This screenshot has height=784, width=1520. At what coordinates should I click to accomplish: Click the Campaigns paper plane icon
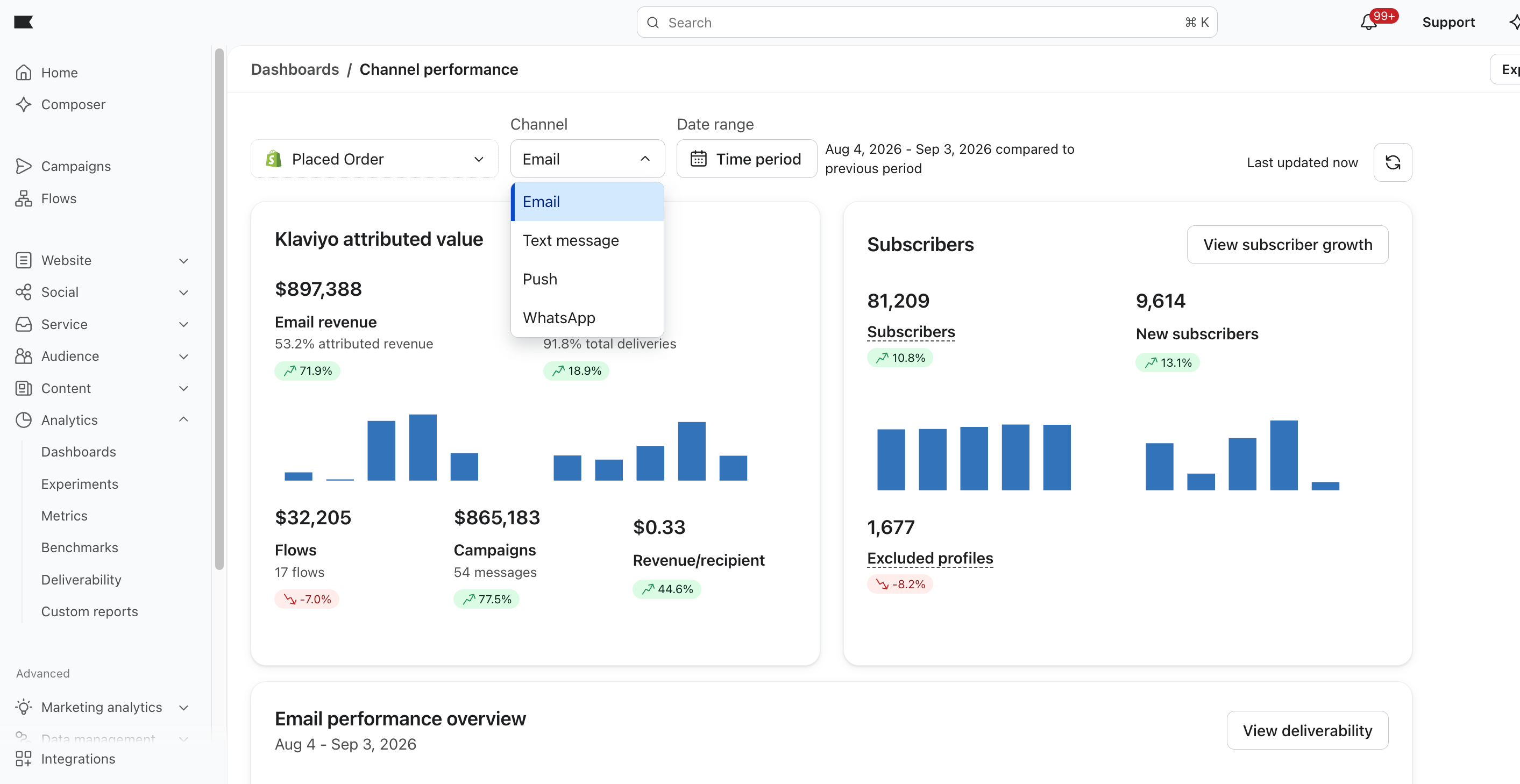[x=24, y=166]
